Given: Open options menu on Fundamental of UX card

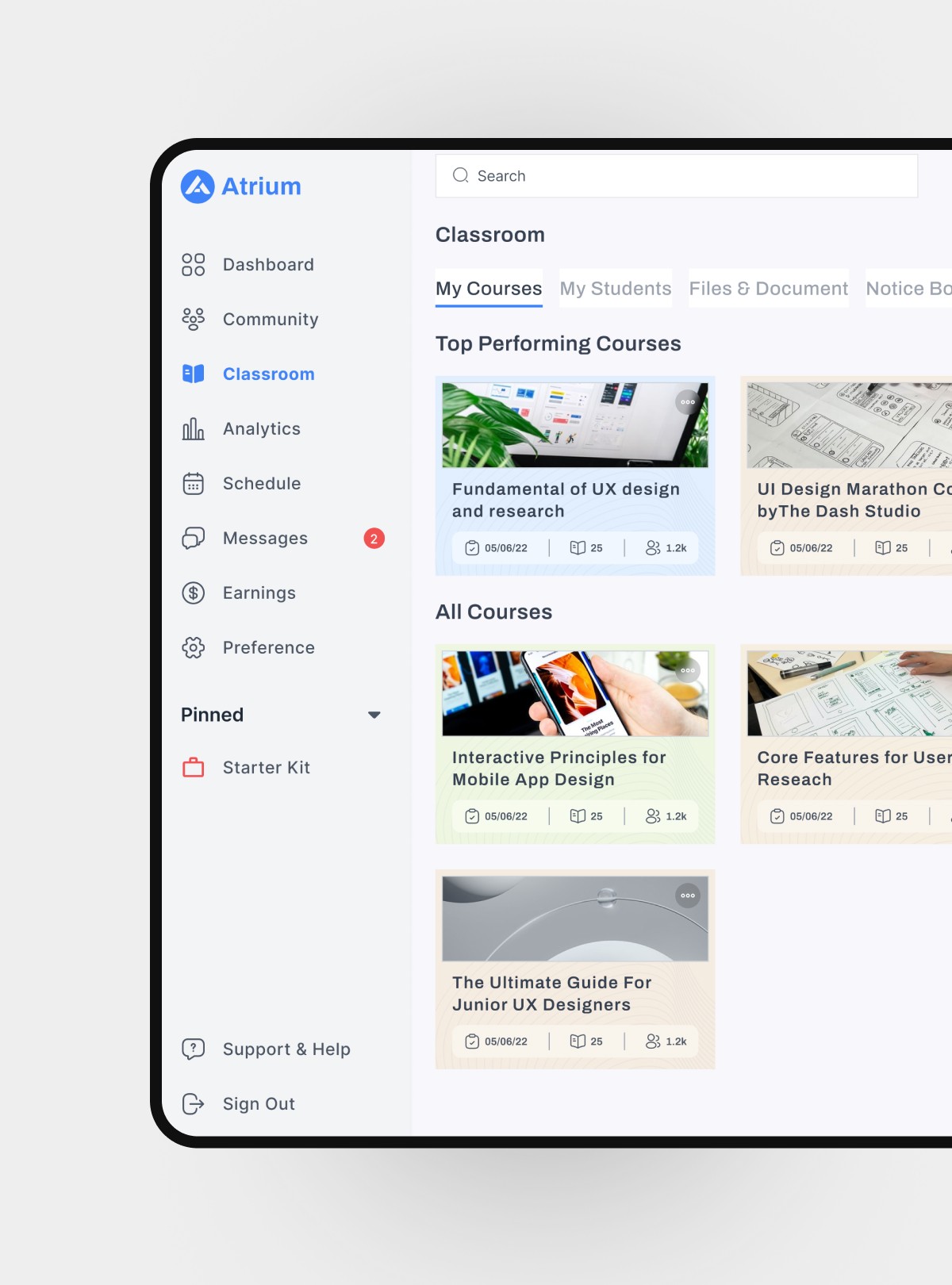Looking at the screenshot, I should point(688,402).
